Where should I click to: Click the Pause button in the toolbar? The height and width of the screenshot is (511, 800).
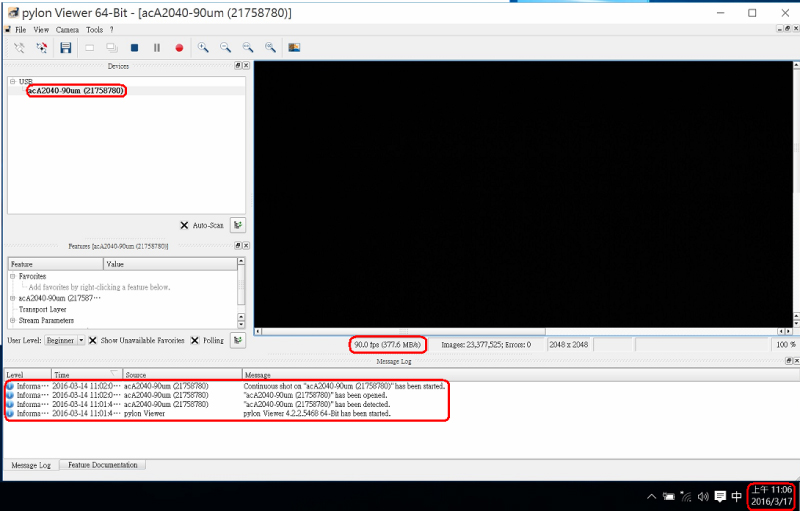coord(157,47)
